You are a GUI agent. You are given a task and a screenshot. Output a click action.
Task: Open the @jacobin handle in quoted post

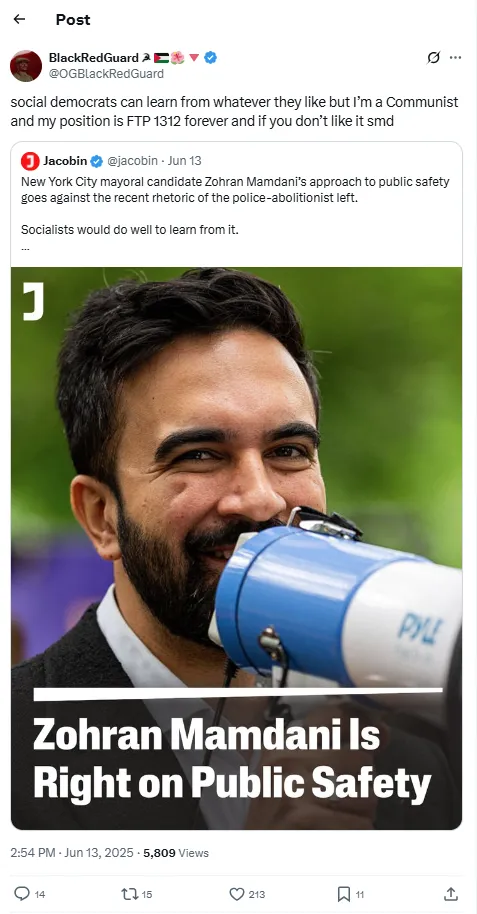point(132,161)
